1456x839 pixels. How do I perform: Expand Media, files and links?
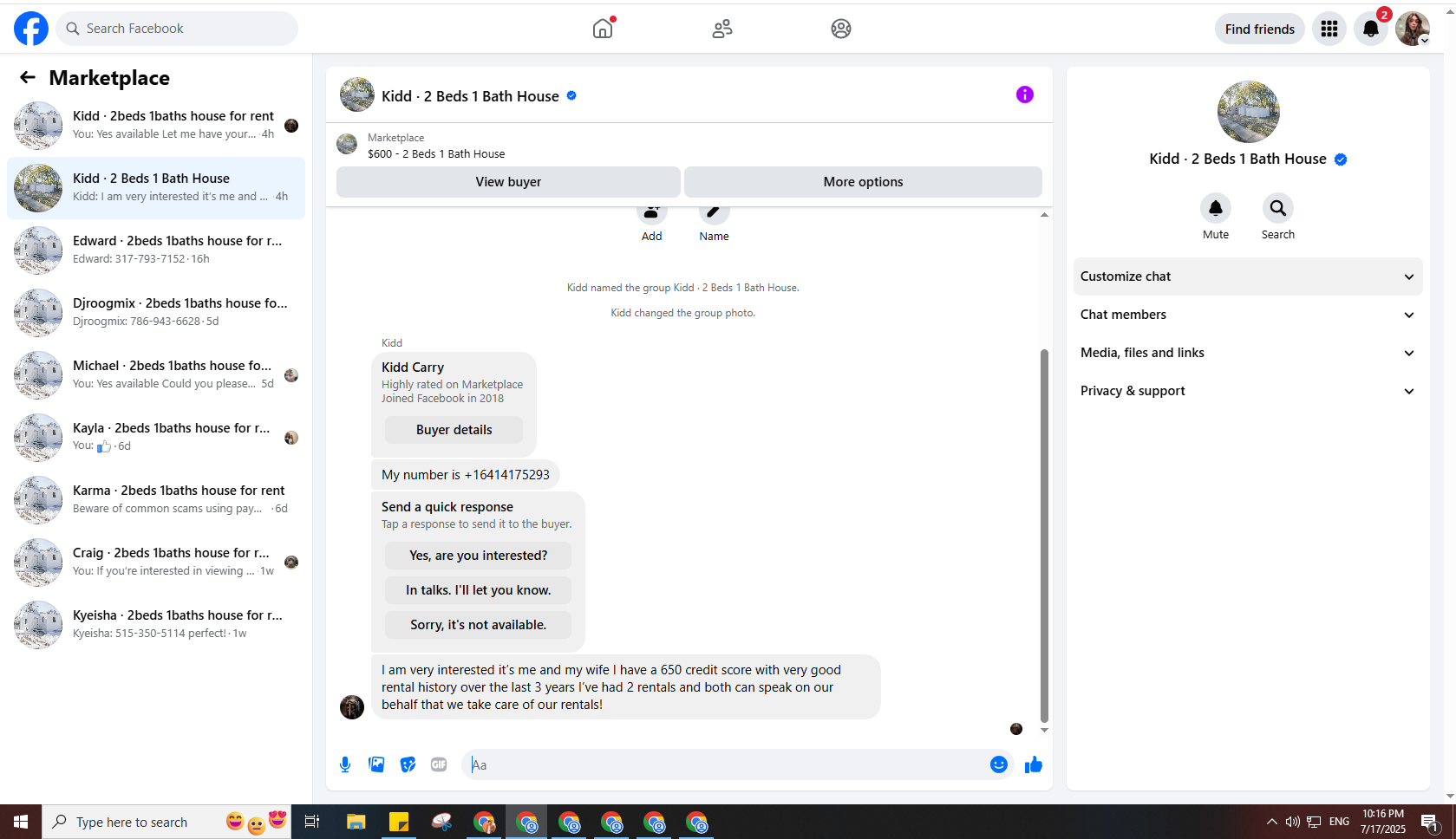(x=1248, y=353)
